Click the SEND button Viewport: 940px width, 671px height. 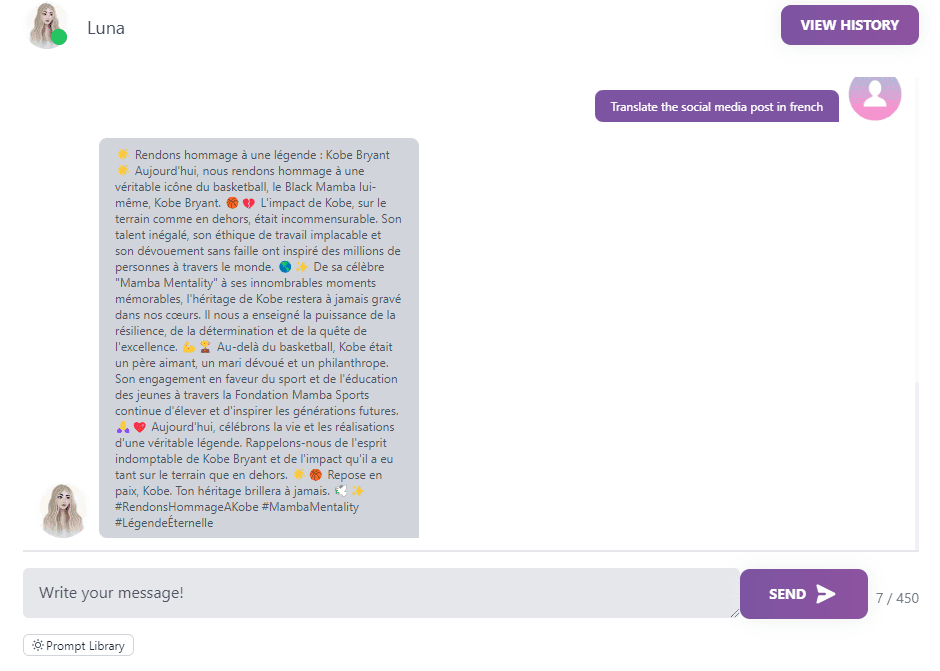click(803, 594)
